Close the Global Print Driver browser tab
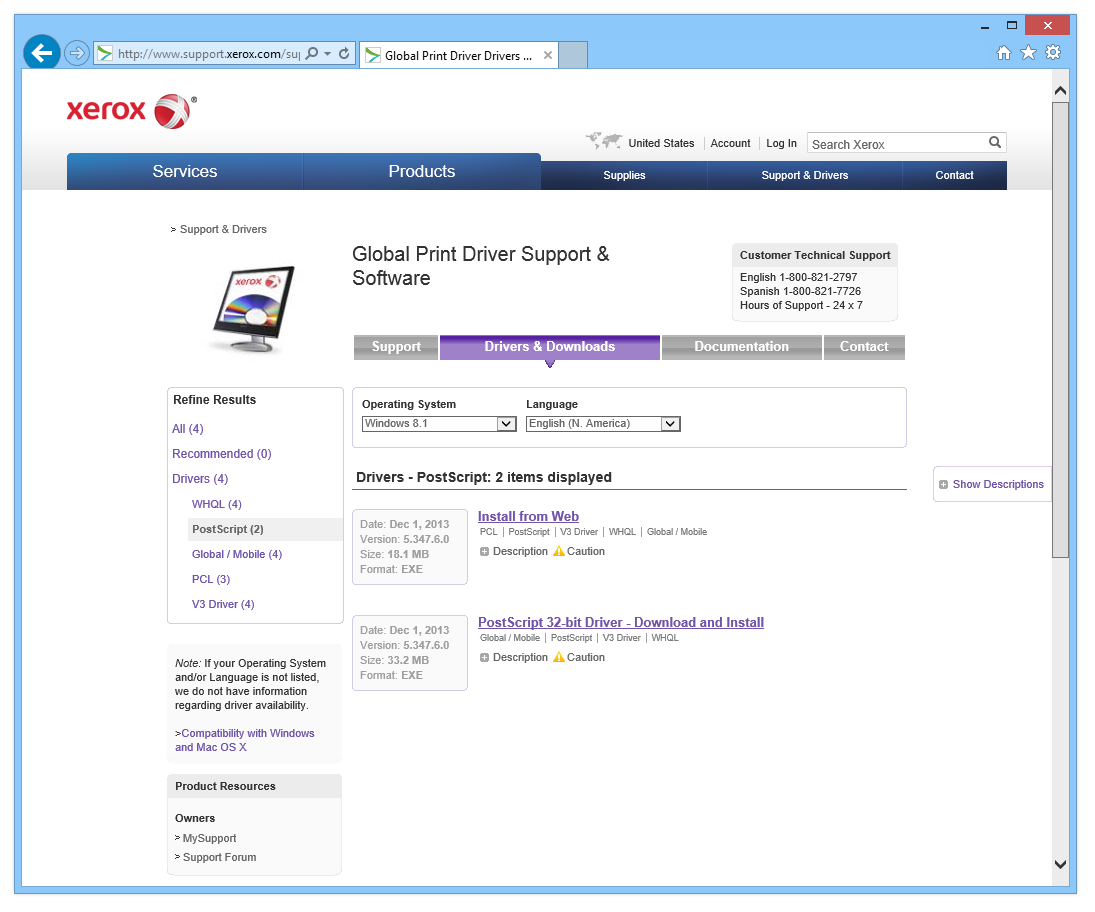This screenshot has width=1095, height=912. (548, 56)
